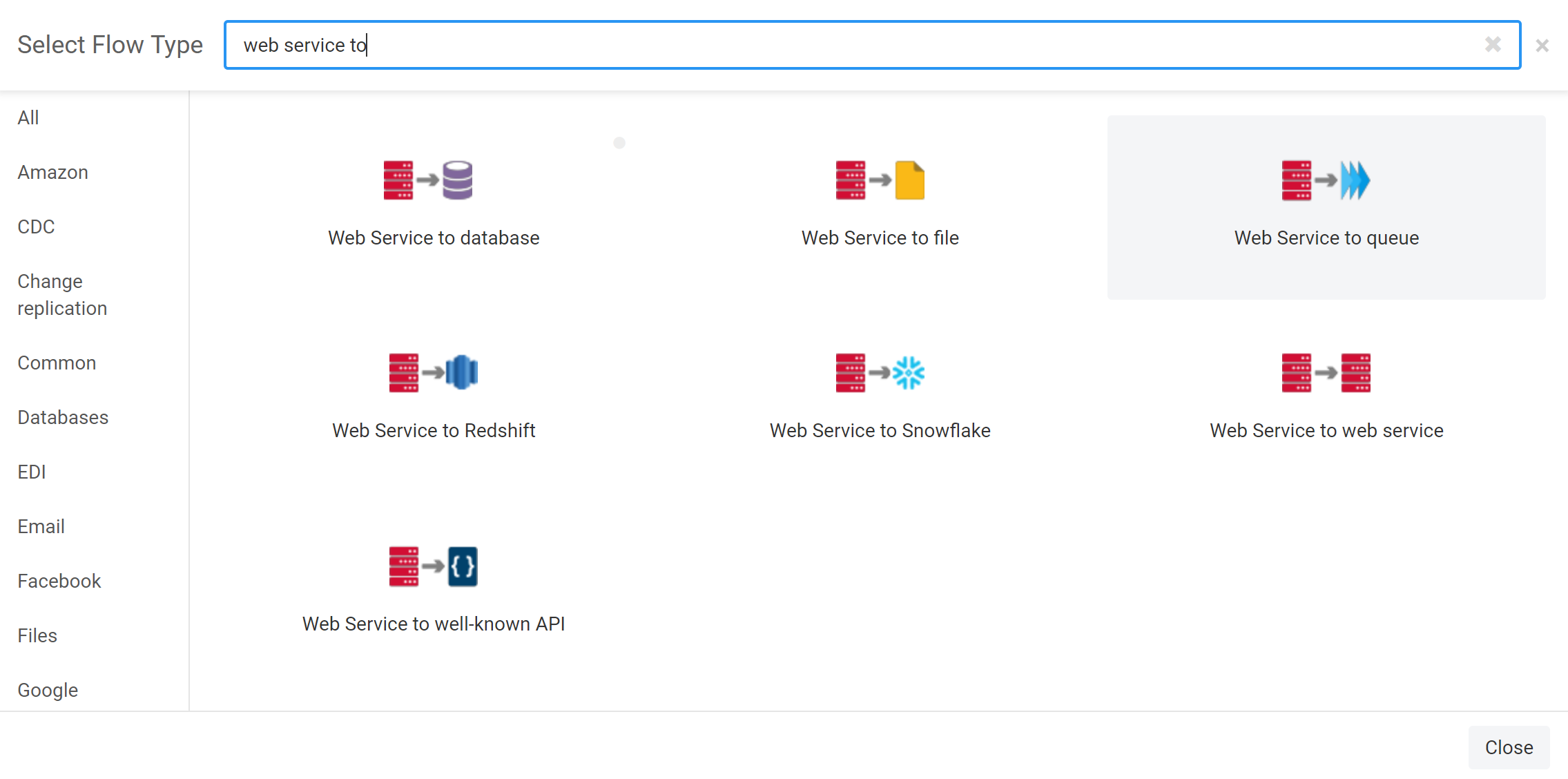This screenshot has height=779, width=1568.
Task: Pick Web Service to queue flow icon
Action: [1326, 180]
